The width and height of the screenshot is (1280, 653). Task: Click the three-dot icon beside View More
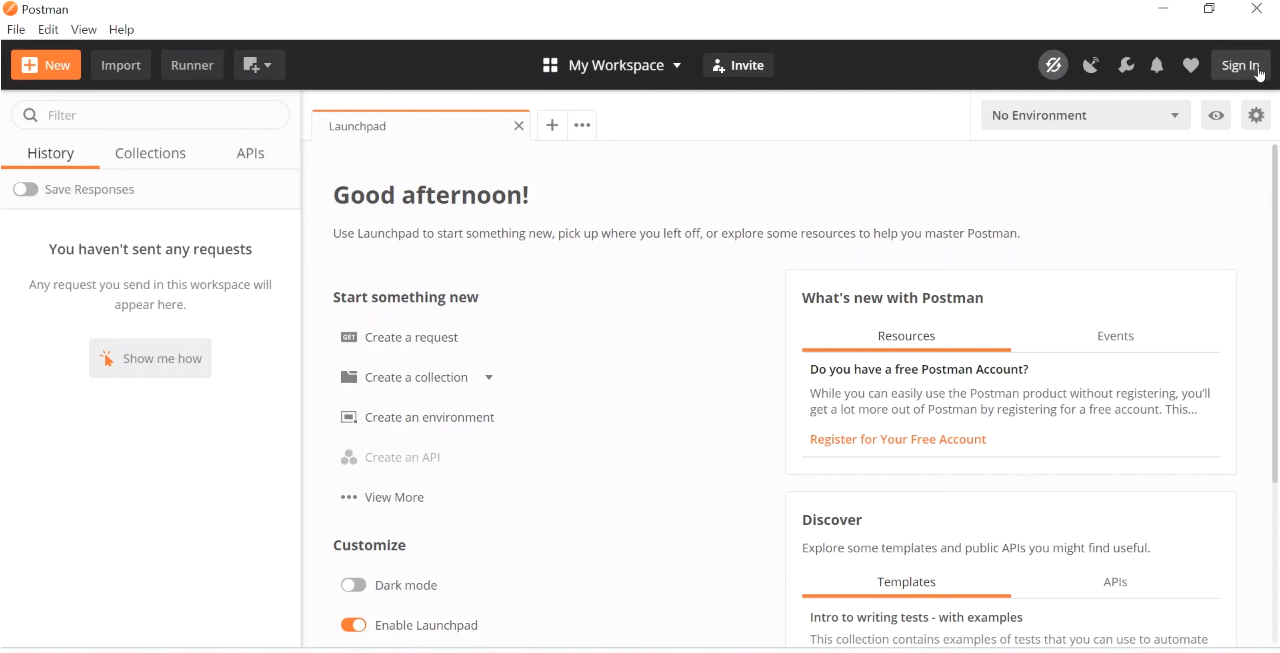(349, 497)
